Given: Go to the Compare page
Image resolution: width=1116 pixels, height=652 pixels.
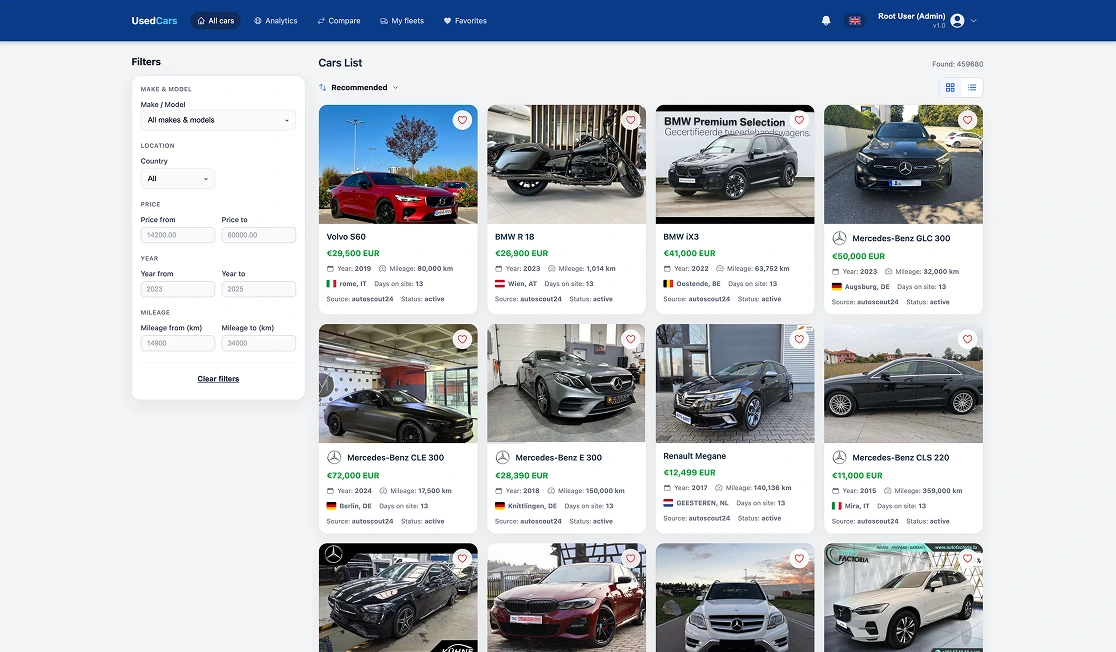Looking at the screenshot, I should point(339,21).
